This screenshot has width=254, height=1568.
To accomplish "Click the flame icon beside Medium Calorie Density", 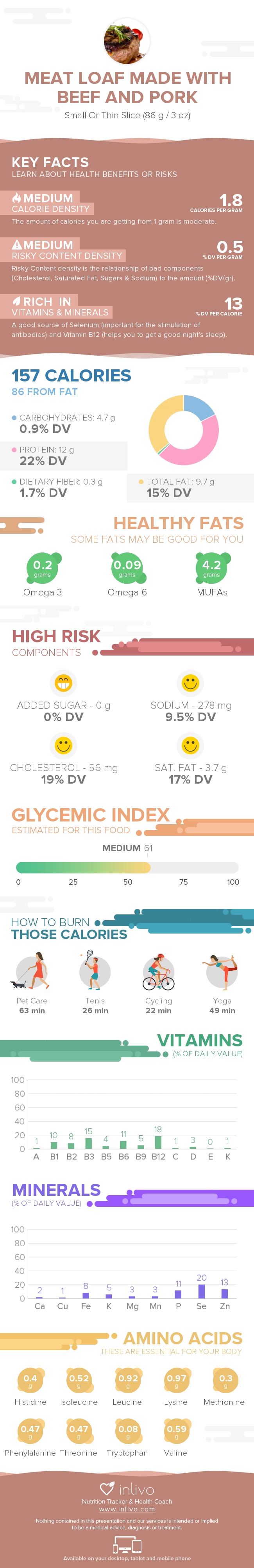I will [16, 198].
